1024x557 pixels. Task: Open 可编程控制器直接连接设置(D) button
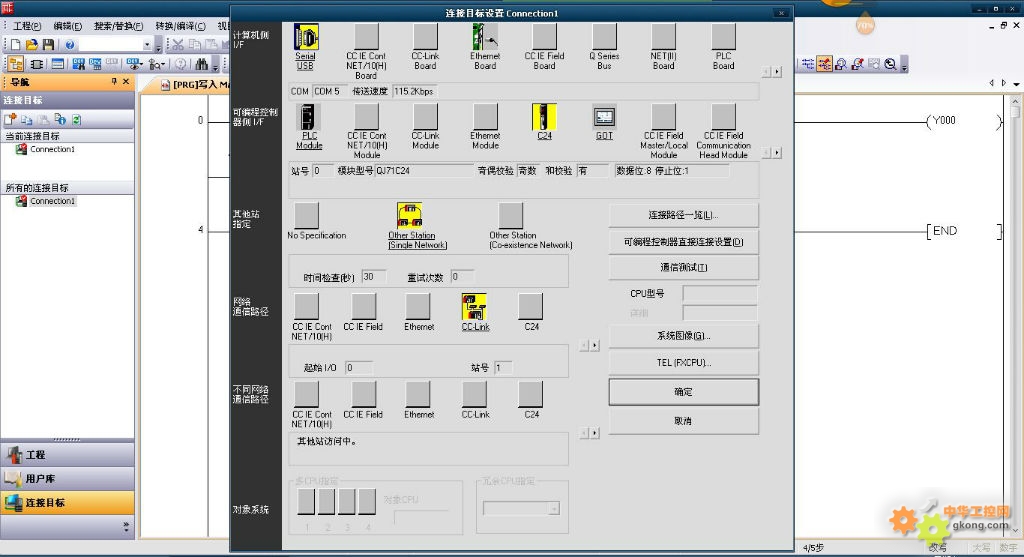pos(683,242)
